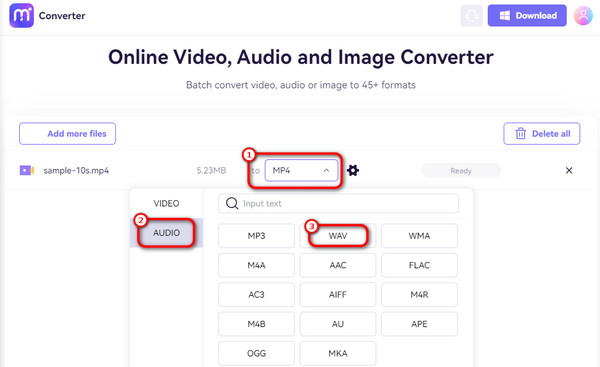
Task: Choose M4B as output format
Action: [256, 324]
